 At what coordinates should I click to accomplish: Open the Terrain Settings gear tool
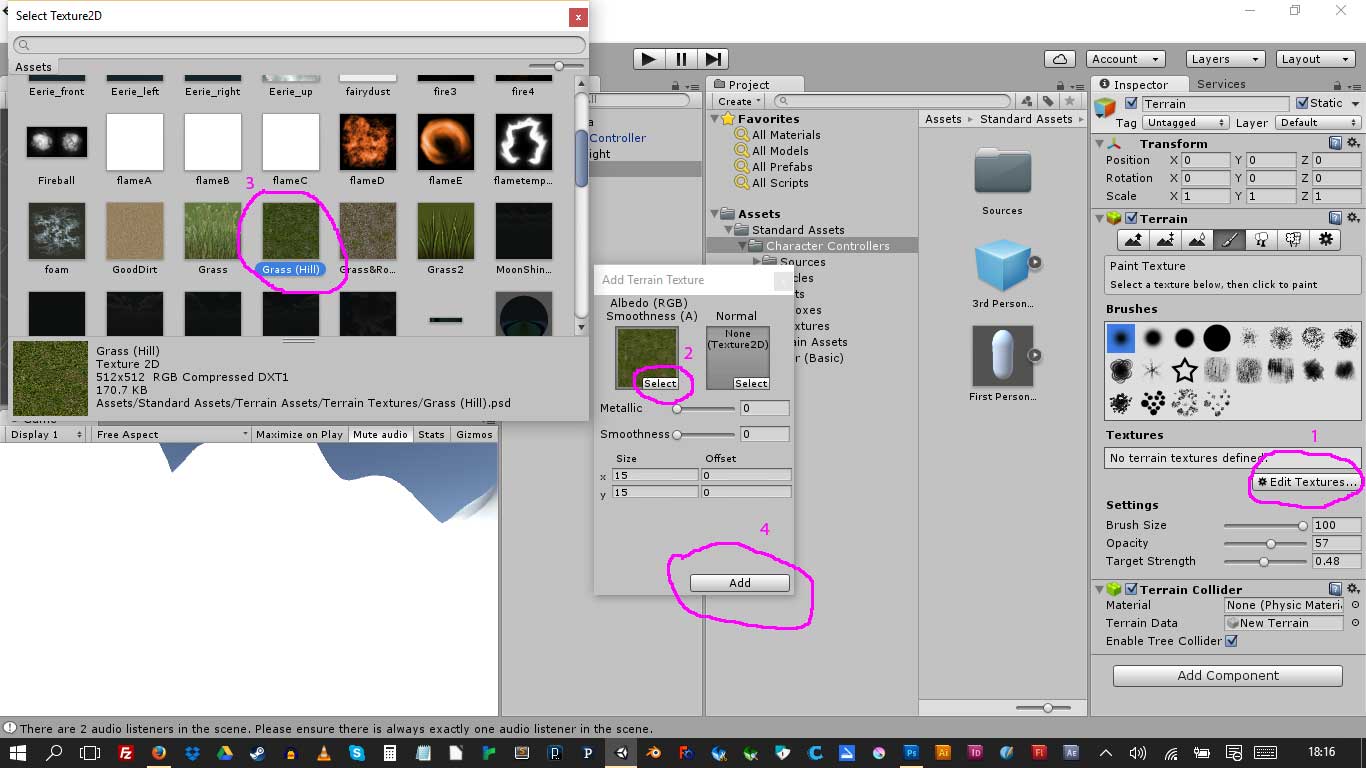(1326, 240)
